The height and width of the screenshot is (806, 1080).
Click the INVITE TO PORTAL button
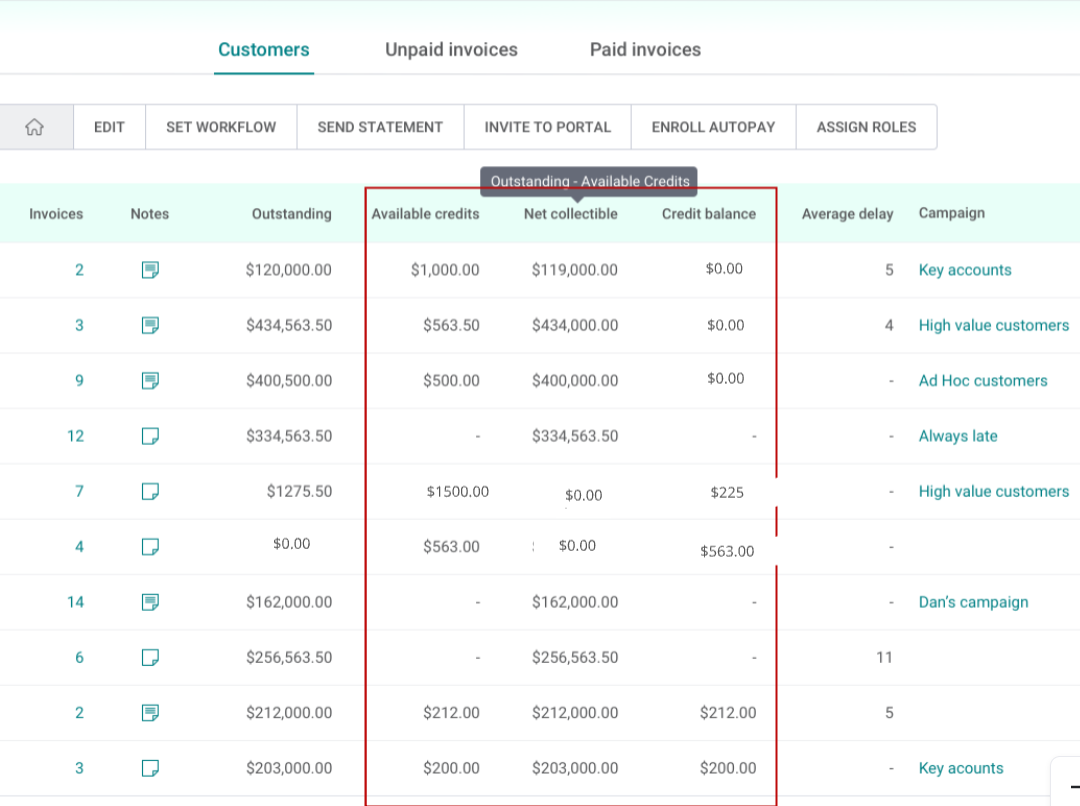[x=548, y=127]
